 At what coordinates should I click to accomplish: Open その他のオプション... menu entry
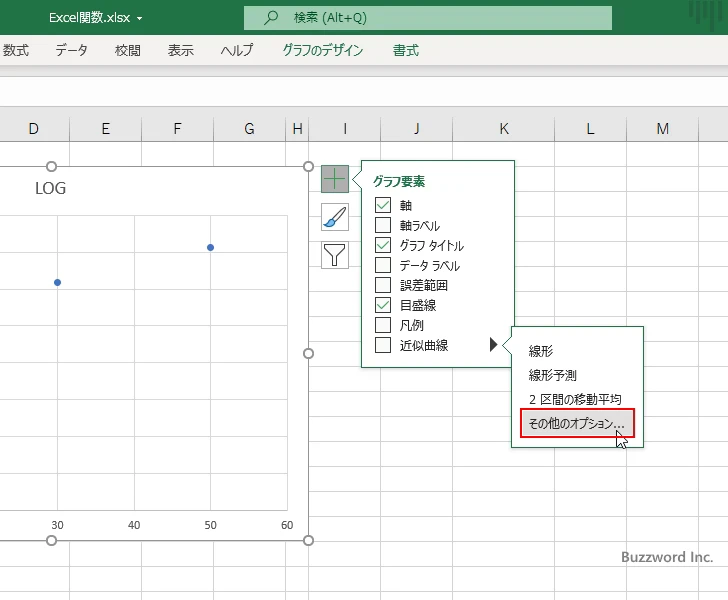pos(577,423)
